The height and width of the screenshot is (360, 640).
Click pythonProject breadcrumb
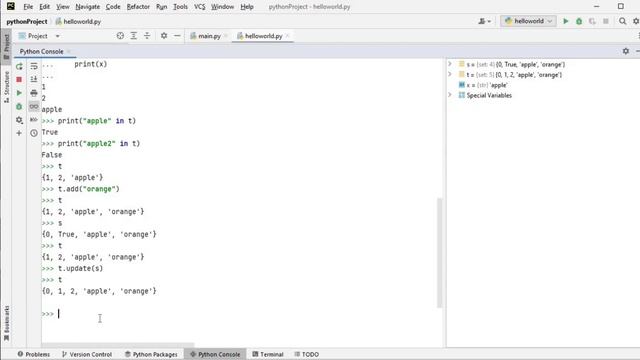click(x=27, y=22)
